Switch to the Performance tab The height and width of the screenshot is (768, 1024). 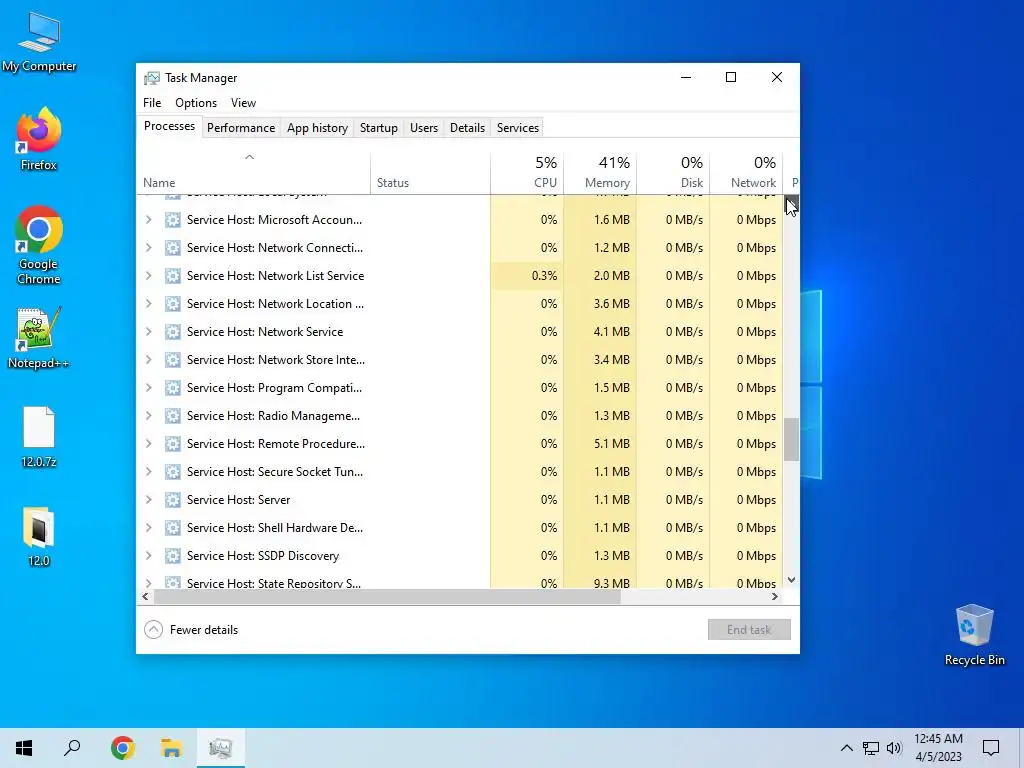[x=241, y=128]
